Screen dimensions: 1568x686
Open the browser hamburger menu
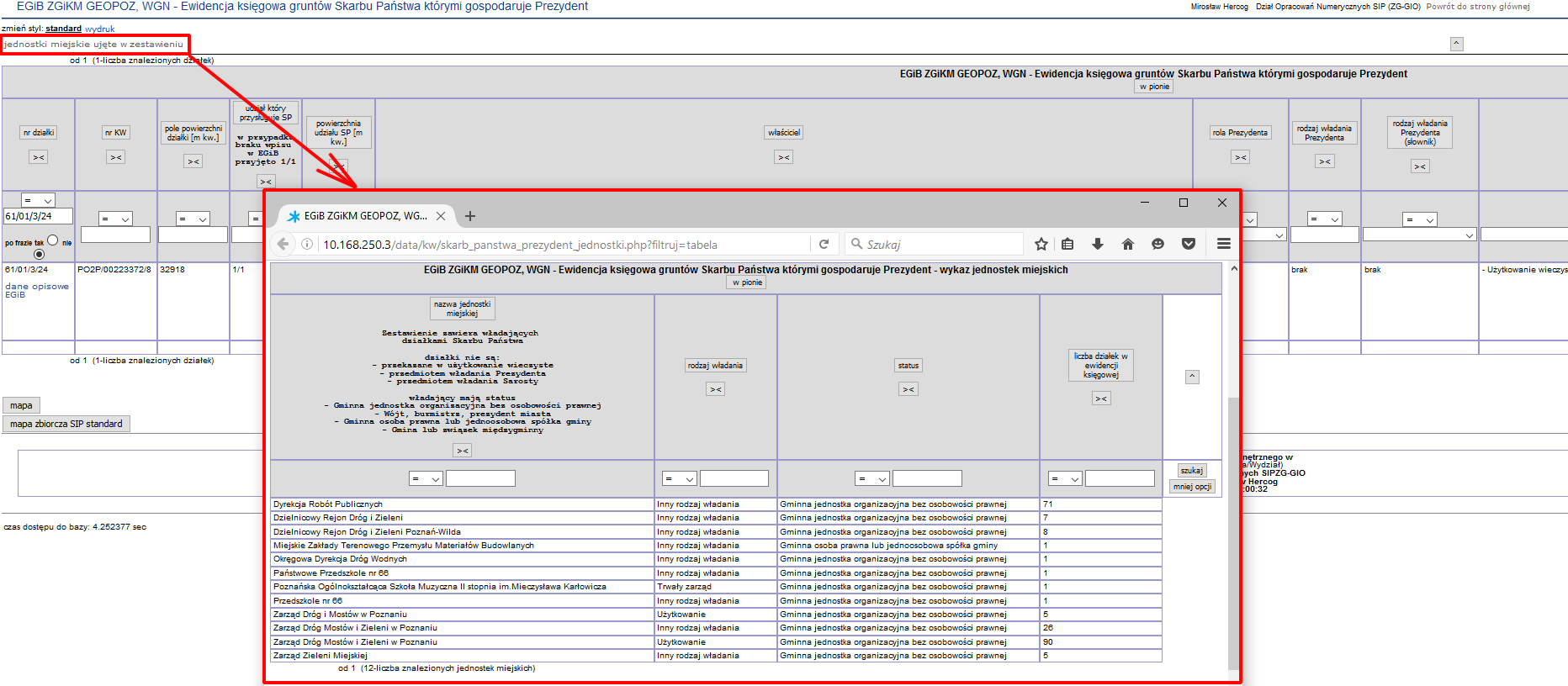coord(1223,244)
